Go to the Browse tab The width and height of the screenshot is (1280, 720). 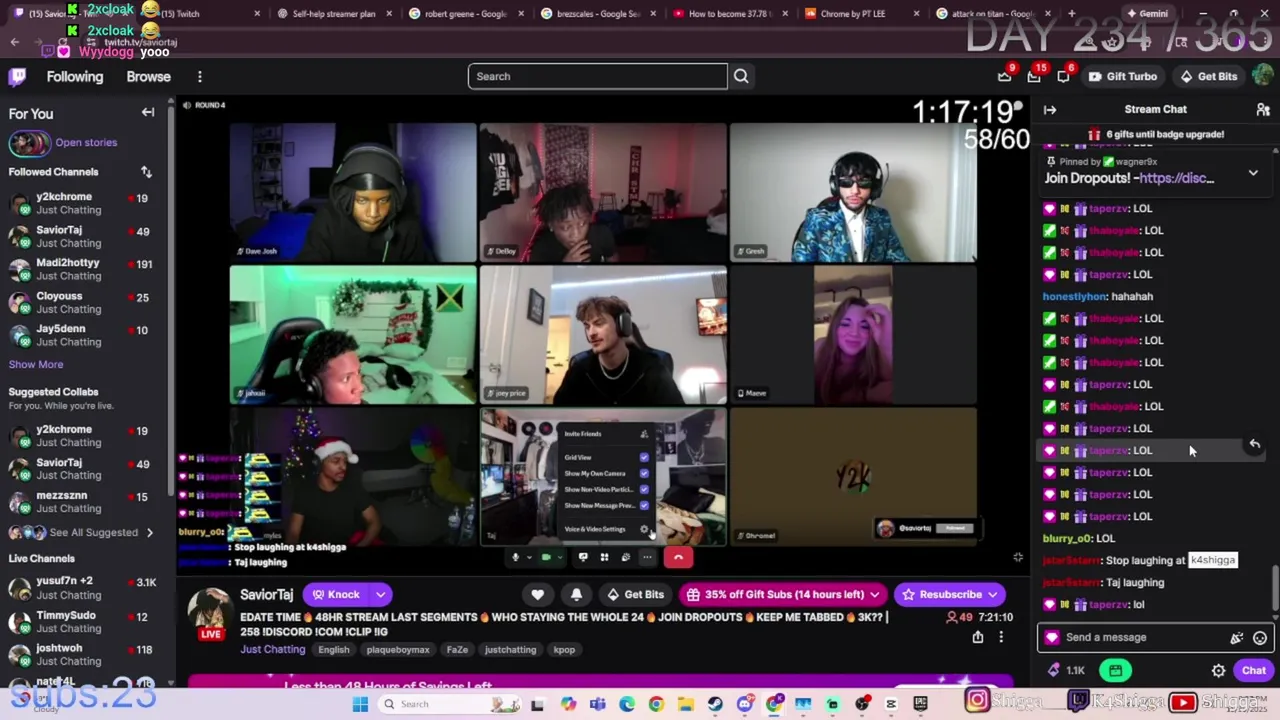point(148,77)
